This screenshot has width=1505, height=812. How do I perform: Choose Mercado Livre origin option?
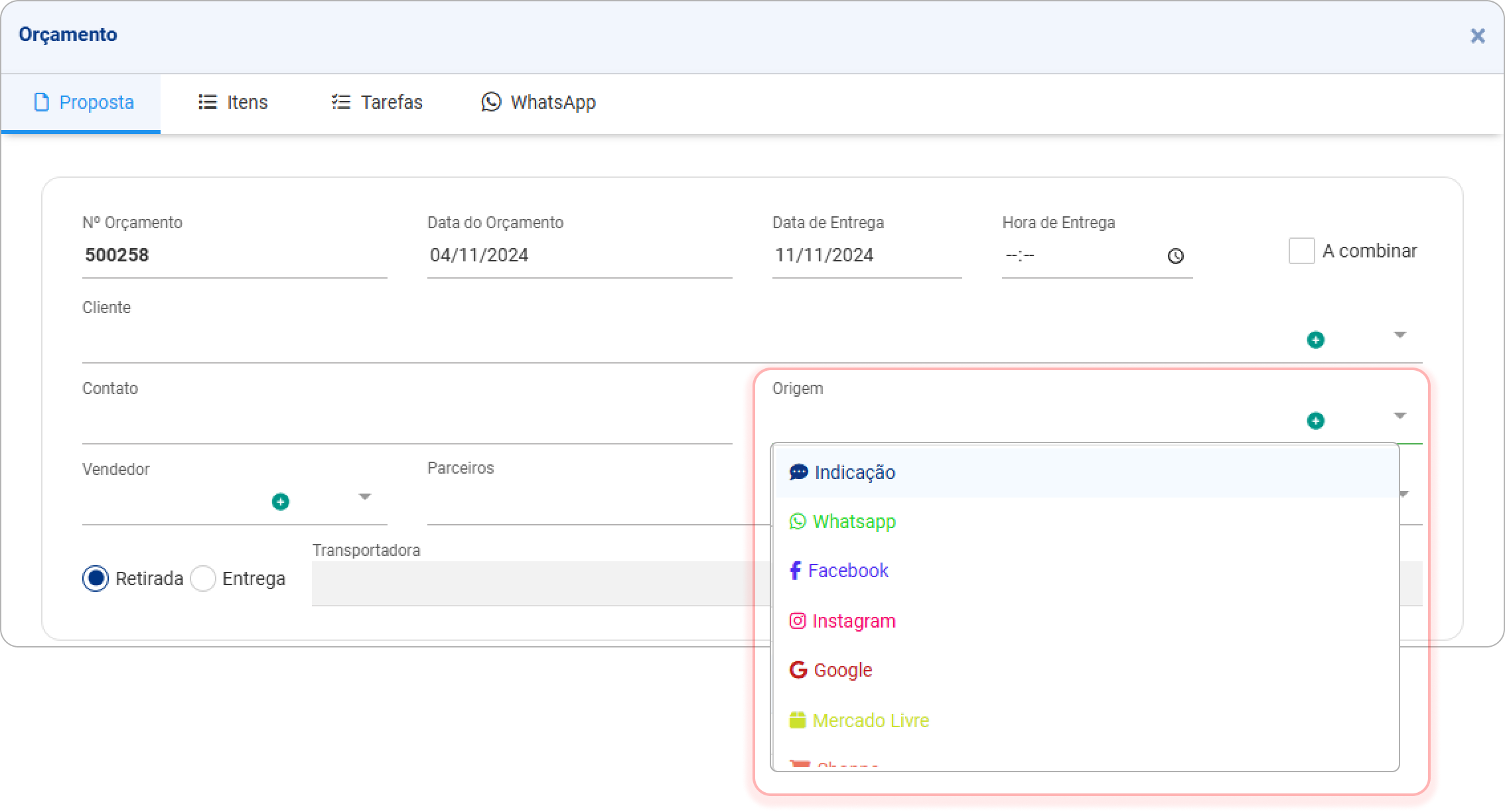pyautogui.click(x=870, y=720)
